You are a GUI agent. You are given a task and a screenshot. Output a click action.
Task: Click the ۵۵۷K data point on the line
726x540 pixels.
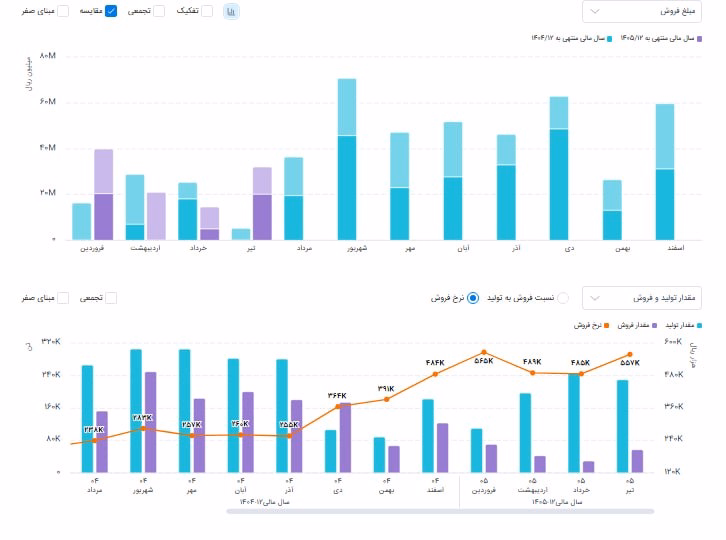pos(630,354)
